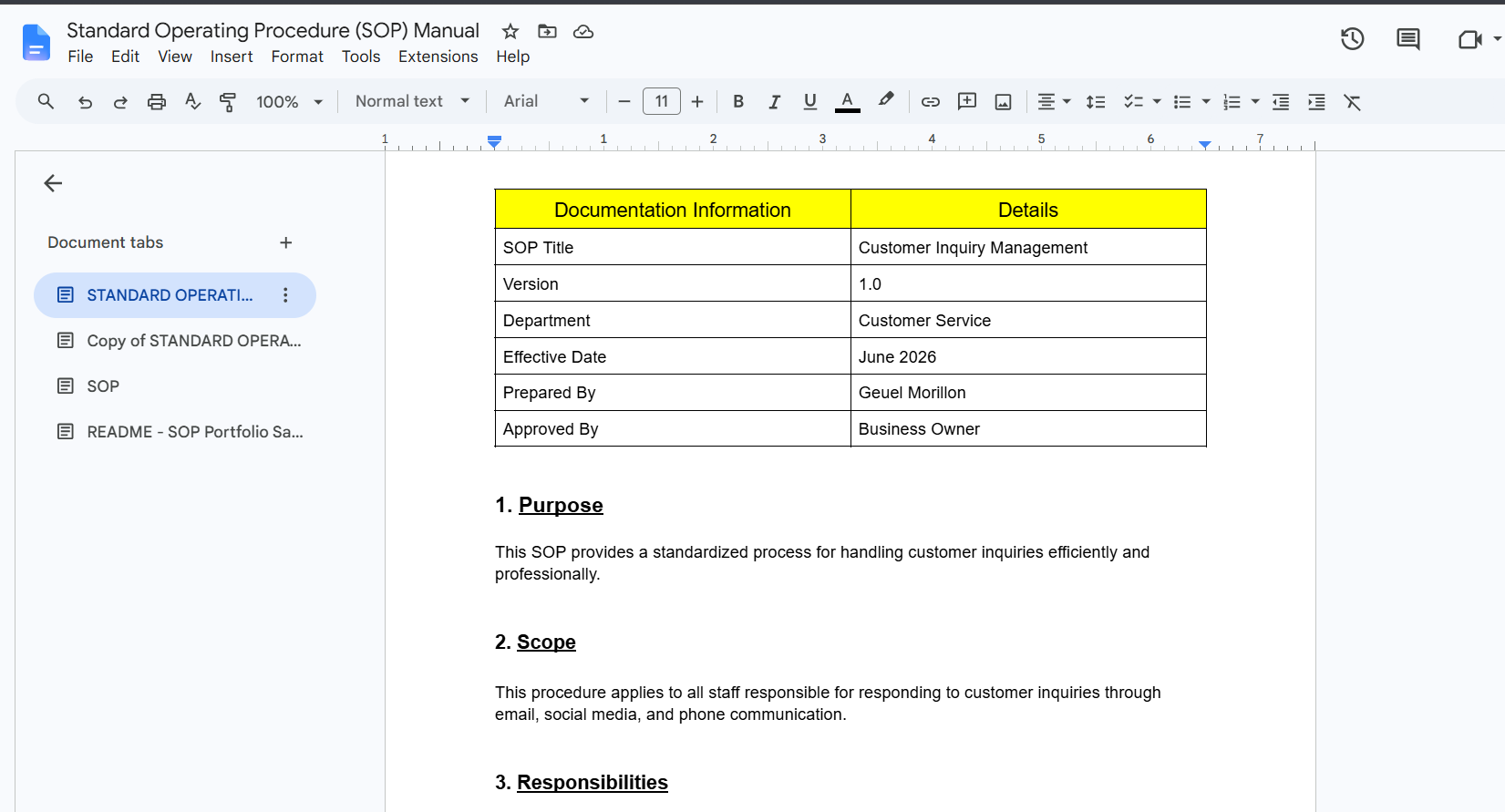Image resolution: width=1505 pixels, height=812 pixels.
Task: Expand numbered list options arrow
Action: coord(1255,102)
